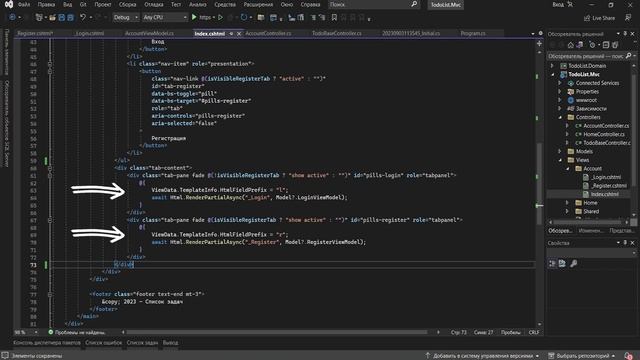640x360 pixels.
Task: Collapse the Controllers folder
Action: (560, 117)
